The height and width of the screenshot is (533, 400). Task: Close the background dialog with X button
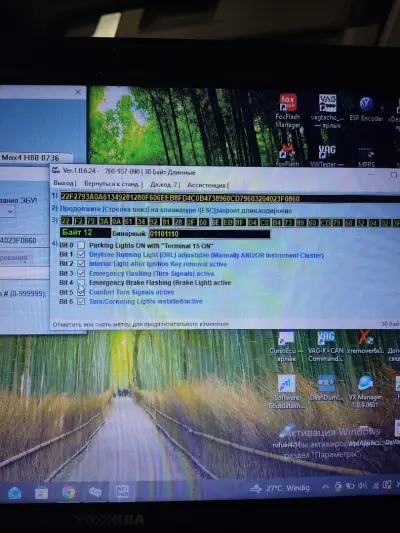tap(78, 92)
